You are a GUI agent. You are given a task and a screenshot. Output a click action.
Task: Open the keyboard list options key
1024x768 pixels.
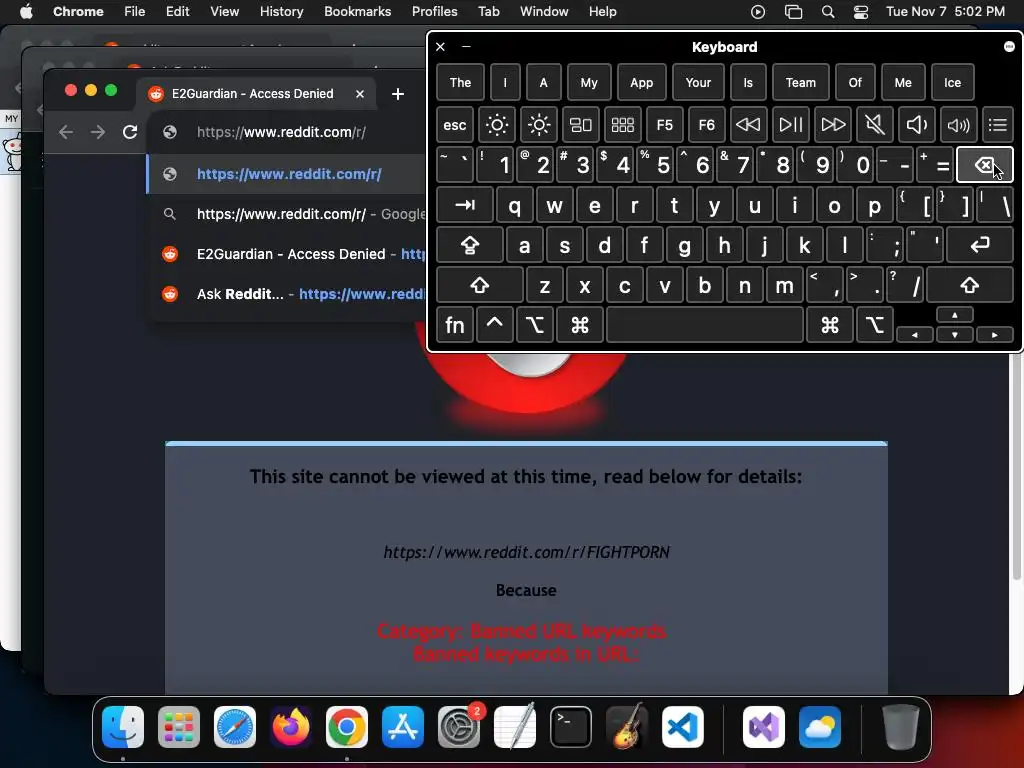[x=997, y=124]
